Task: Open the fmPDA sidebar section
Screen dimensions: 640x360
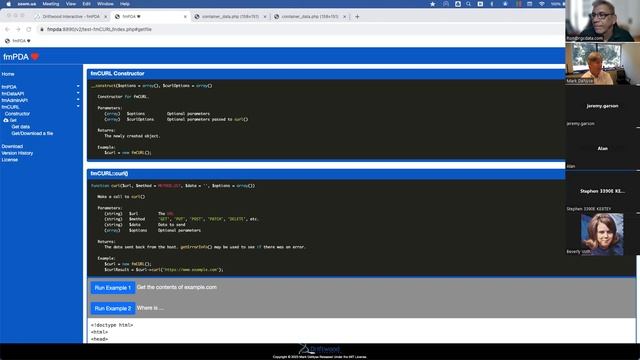Action: (x=9, y=87)
